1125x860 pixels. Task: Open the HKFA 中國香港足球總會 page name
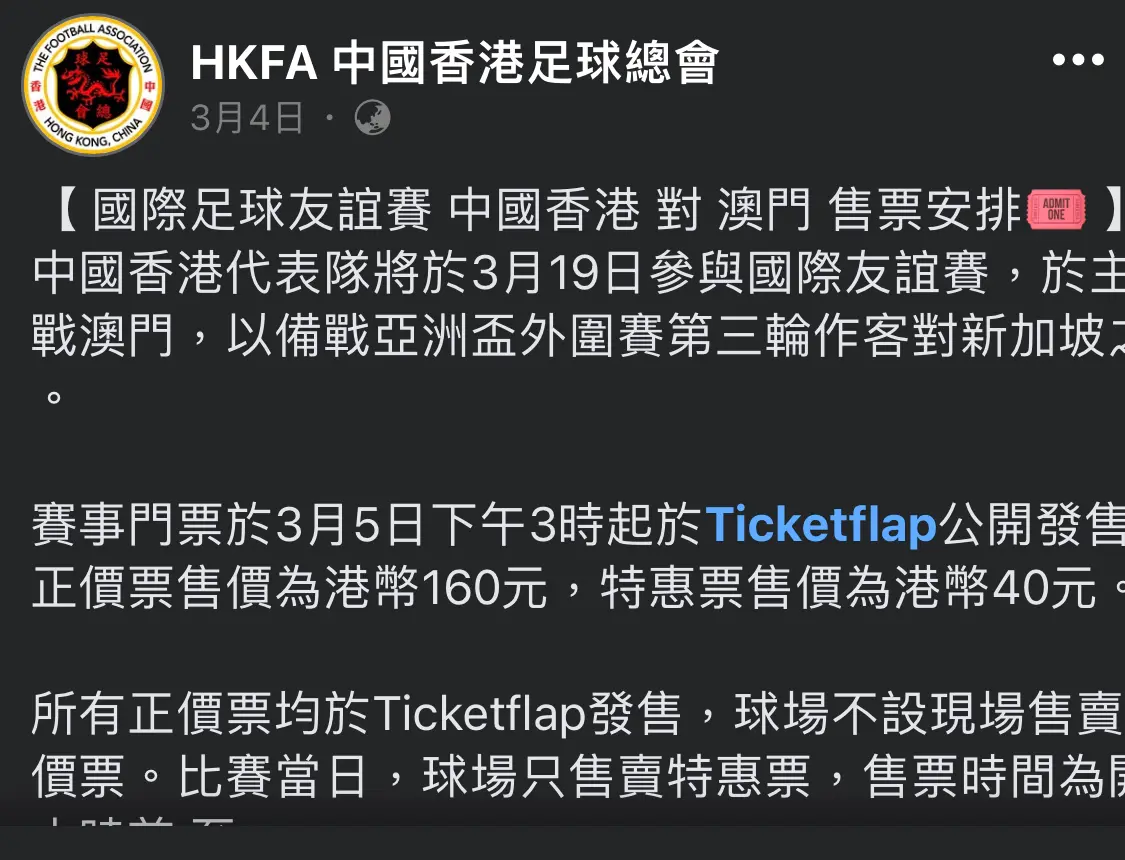click(x=455, y=62)
